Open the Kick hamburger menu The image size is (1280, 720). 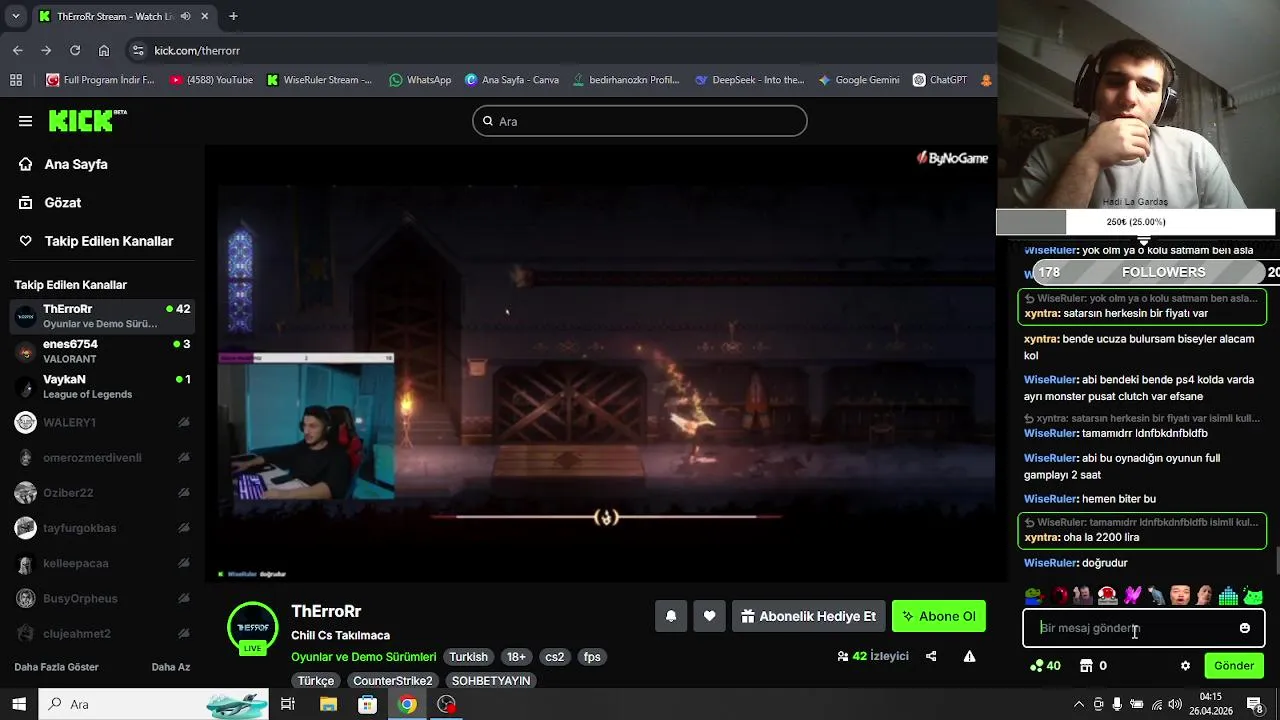click(x=25, y=121)
